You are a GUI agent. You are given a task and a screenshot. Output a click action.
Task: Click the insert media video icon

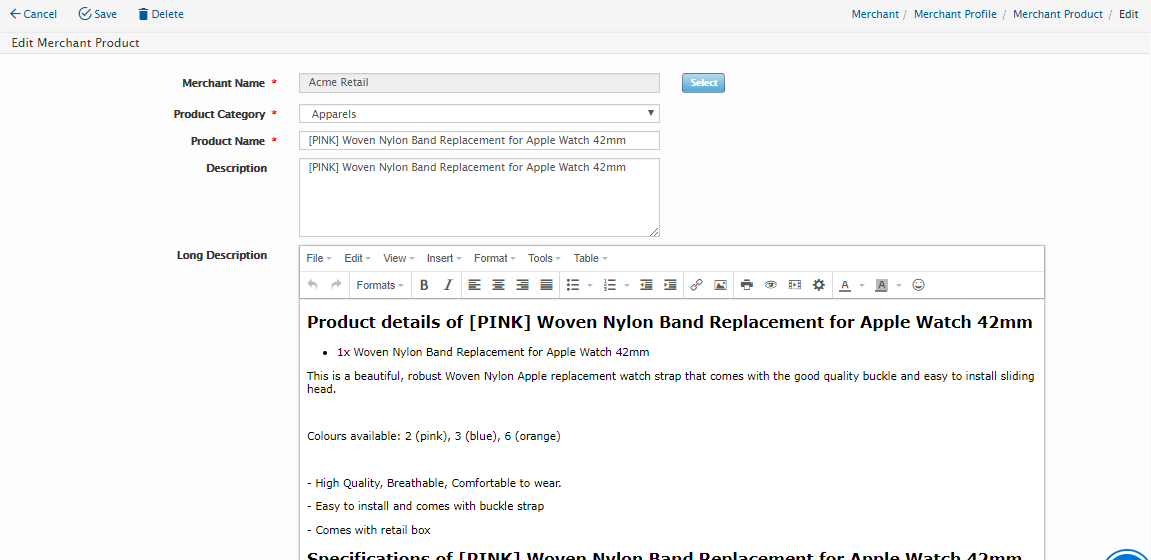click(795, 285)
